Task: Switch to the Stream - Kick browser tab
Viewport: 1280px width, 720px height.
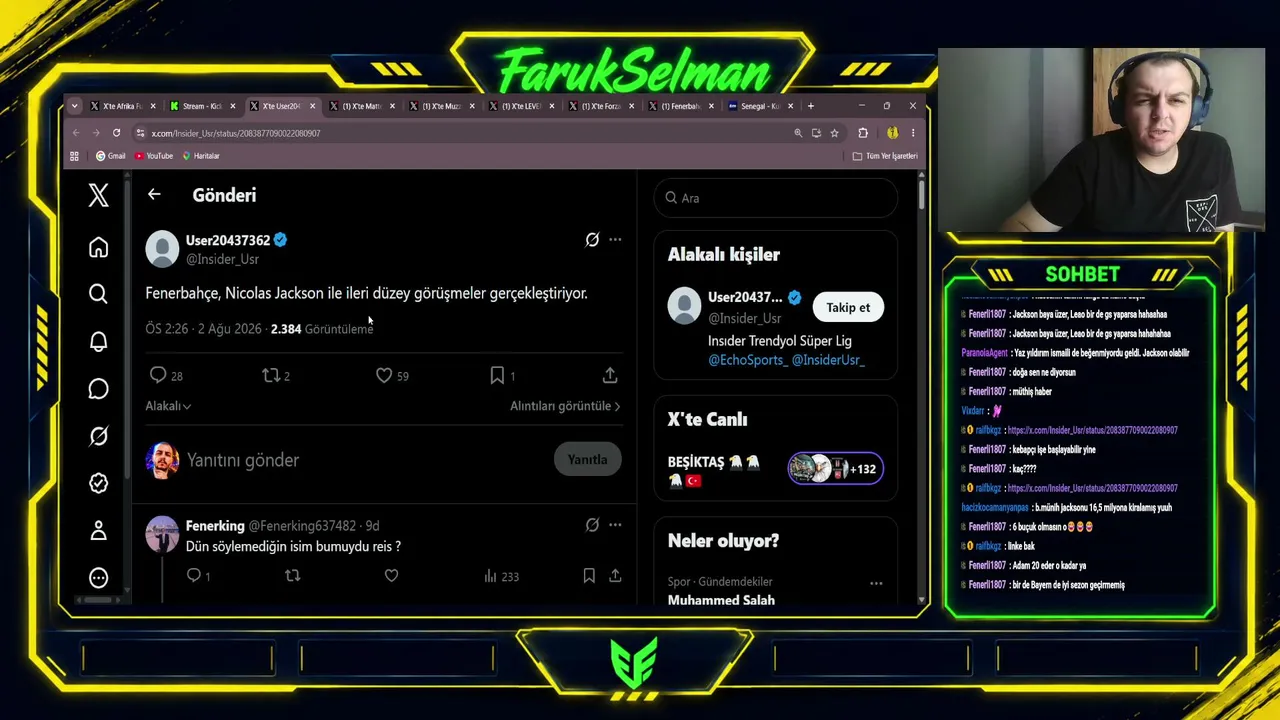Action: point(201,106)
